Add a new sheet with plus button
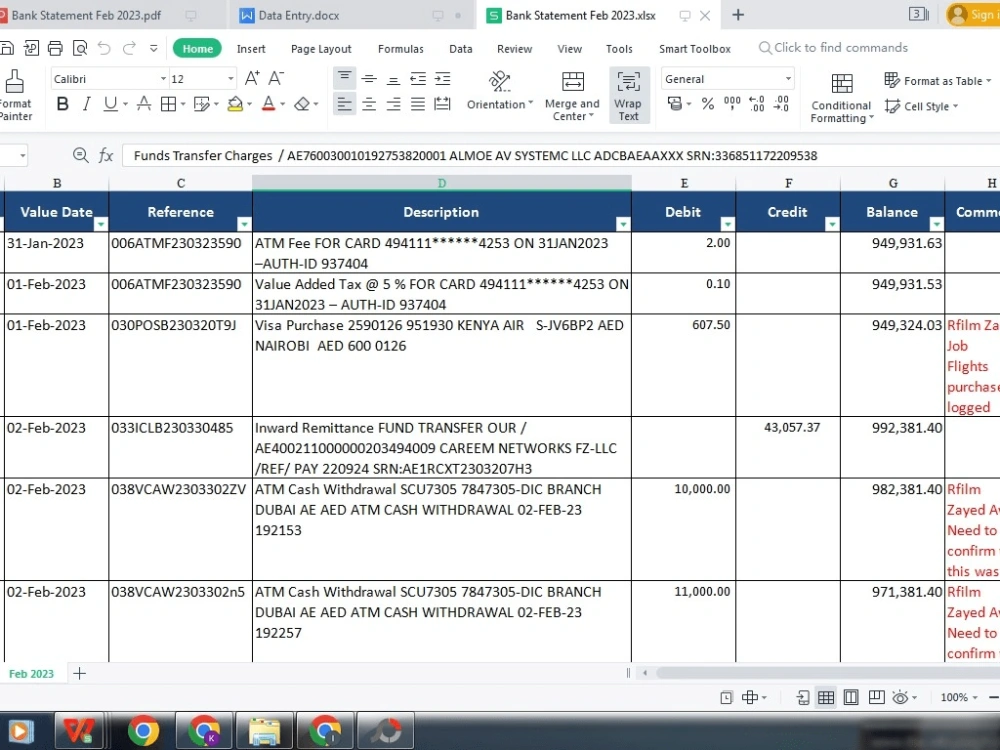The image size is (1000, 750). [x=80, y=673]
